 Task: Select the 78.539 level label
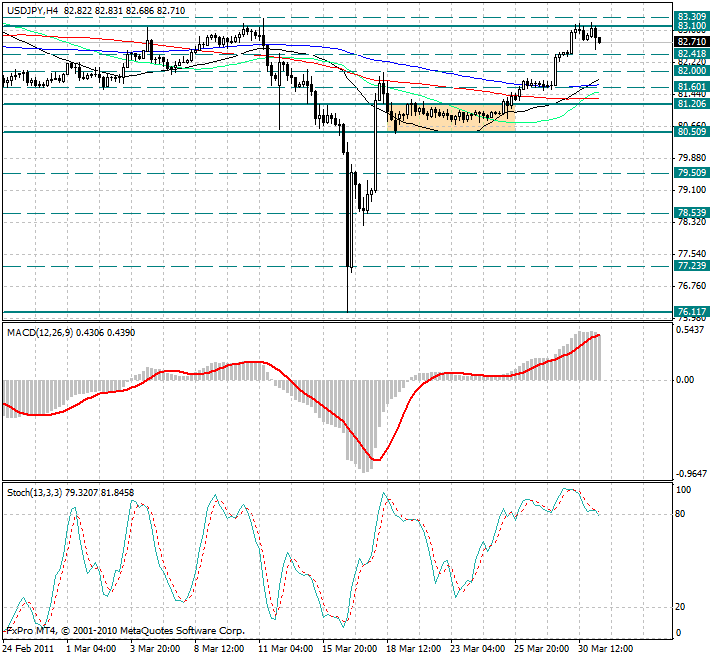[x=691, y=213]
